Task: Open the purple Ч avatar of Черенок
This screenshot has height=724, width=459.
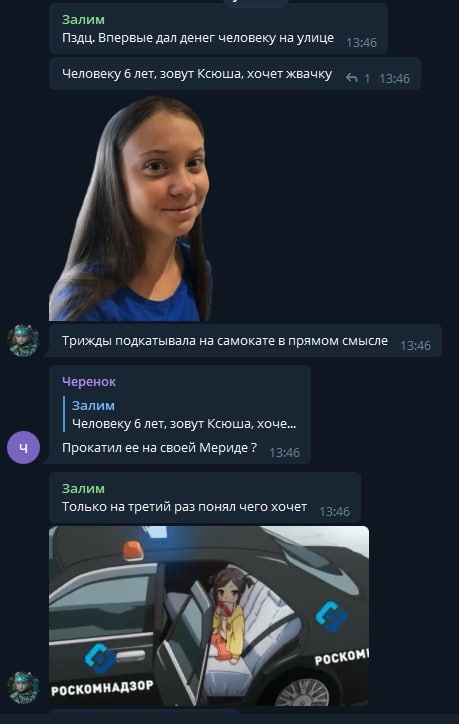Action: (x=23, y=447)
